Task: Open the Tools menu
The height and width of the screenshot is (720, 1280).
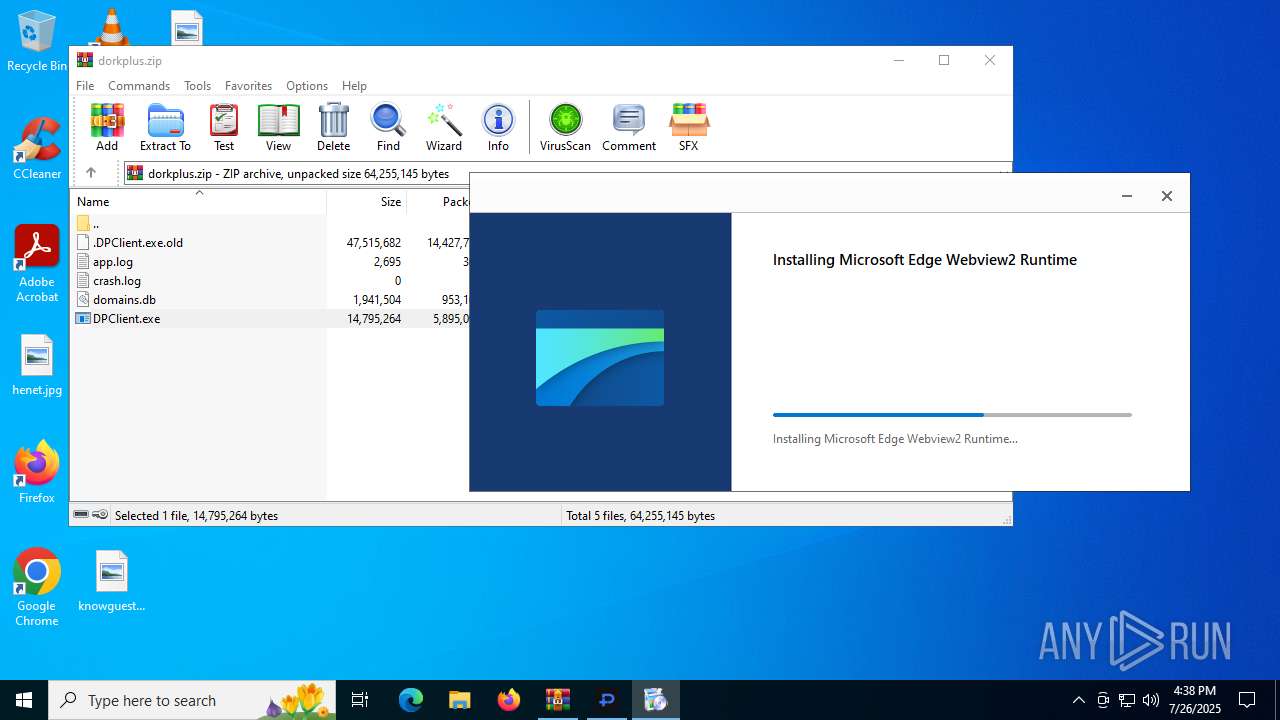Action: (197, 86)
